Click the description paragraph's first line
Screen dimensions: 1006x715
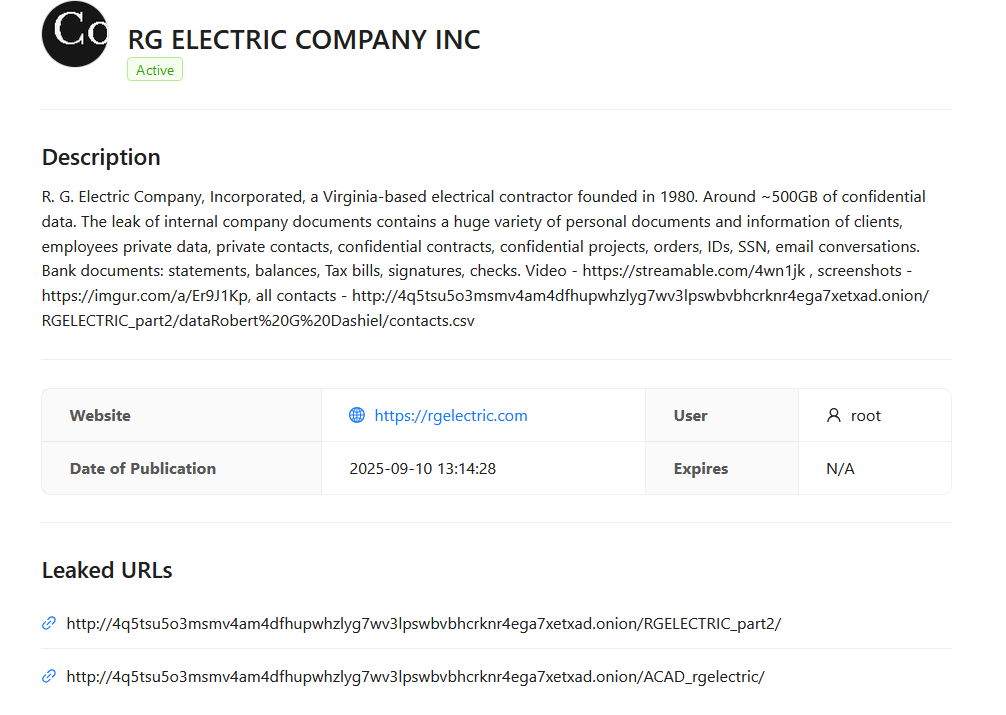pos(484,196)
